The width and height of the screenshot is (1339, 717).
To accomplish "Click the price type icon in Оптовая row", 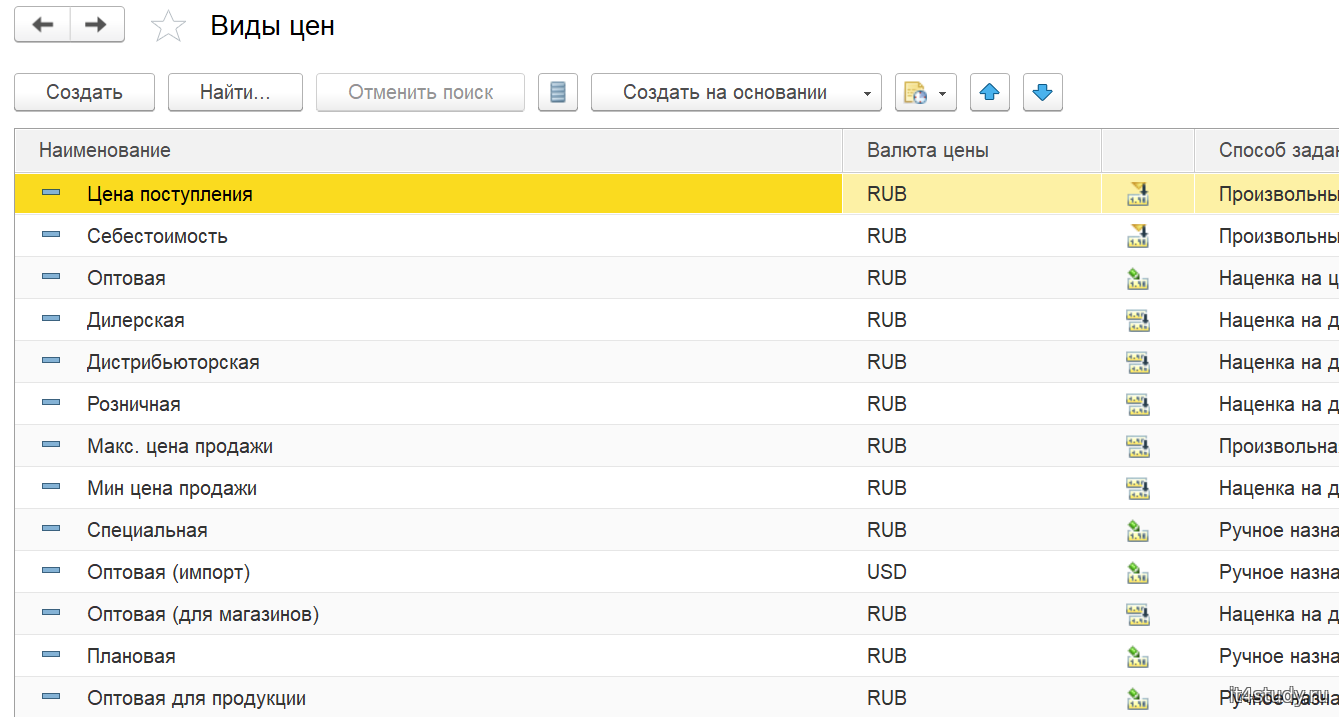I will (x=1137, y=279).
